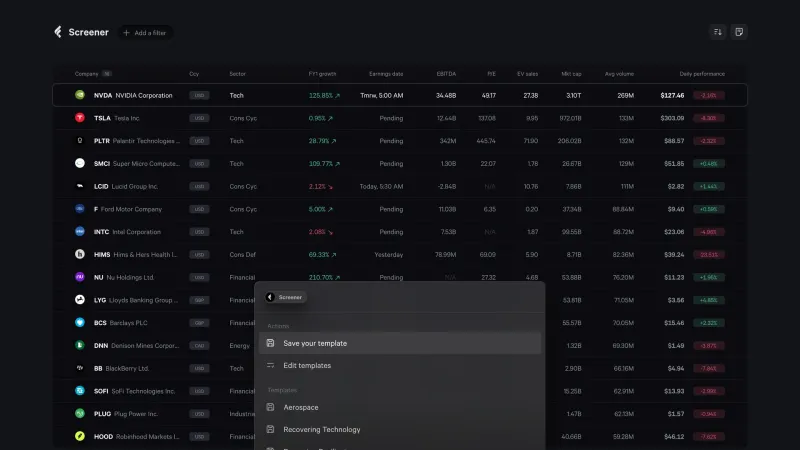This screenshot has width=800, height=450.
Task: Click the HIMS company logo
Action: tap(80, 254)
